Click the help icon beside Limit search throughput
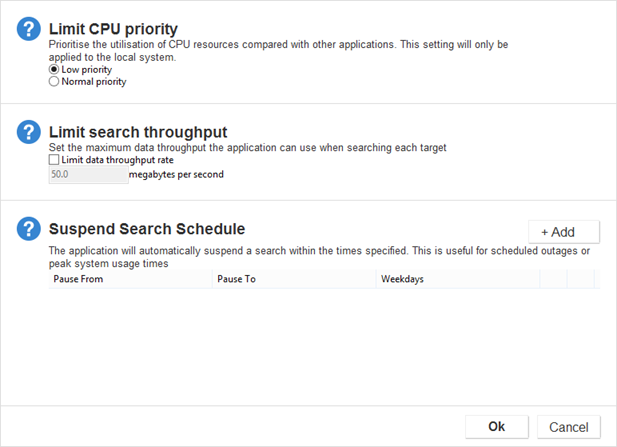617x447 pixels. click(29, 133)
